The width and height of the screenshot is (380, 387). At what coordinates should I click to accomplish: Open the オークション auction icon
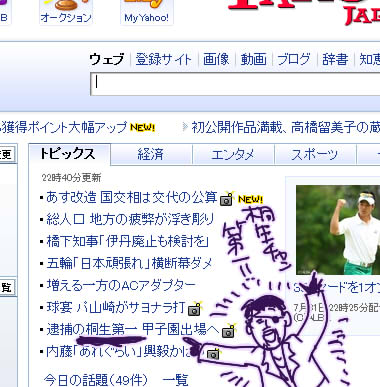click(66, 11)
